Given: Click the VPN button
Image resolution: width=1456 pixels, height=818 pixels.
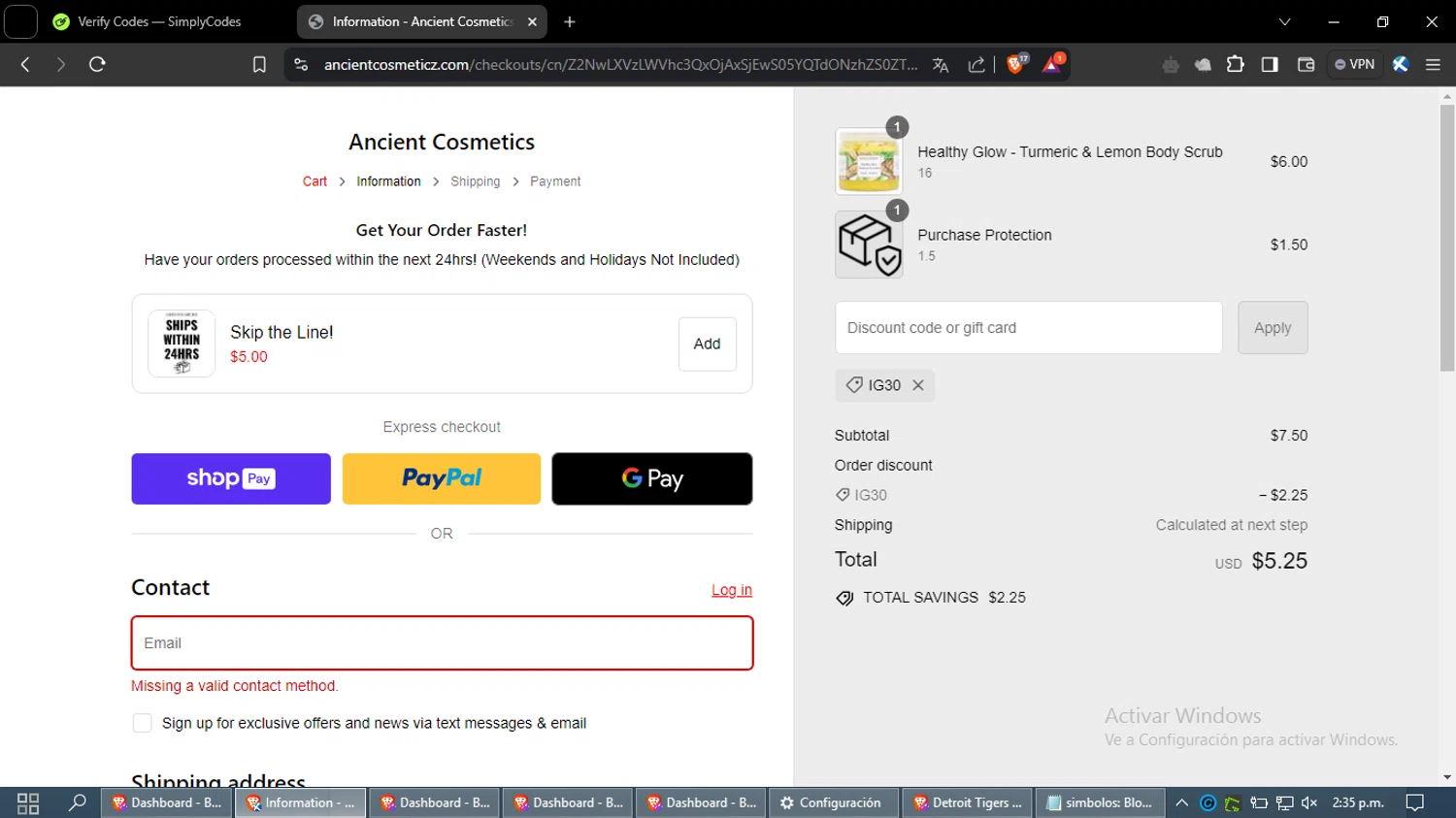Looking at the screenshot, I should coord(1355,64).
